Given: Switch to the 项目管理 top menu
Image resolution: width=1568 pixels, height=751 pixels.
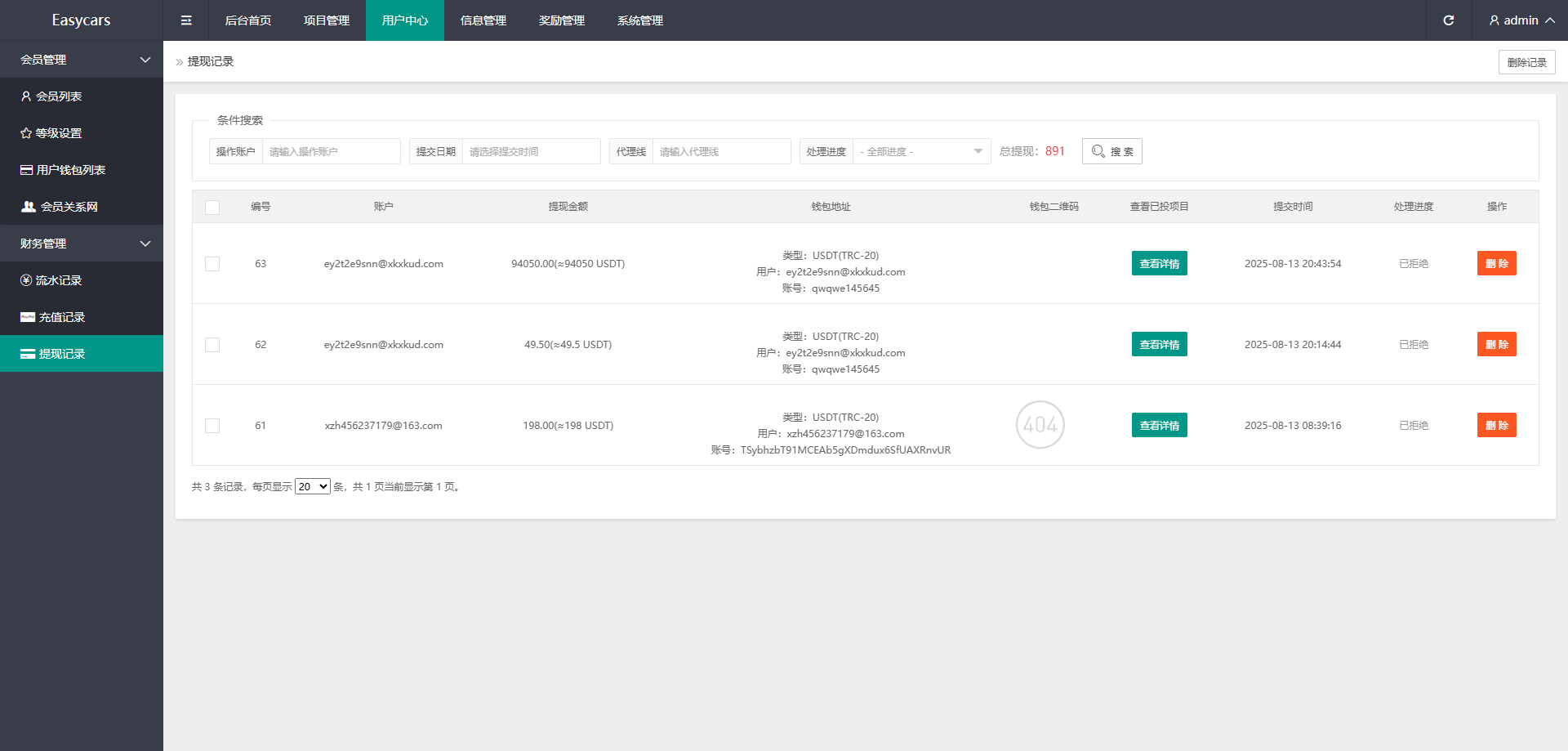Looking at the screenshot, I should tap(327, 20).
